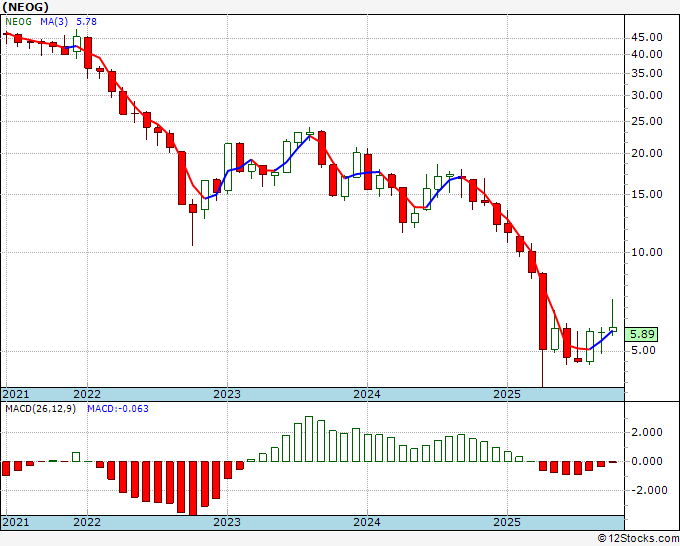This screenshot has height=546, width=680.
Task: Click 2024 on the MACD timeline
Action: pos(367,522)
